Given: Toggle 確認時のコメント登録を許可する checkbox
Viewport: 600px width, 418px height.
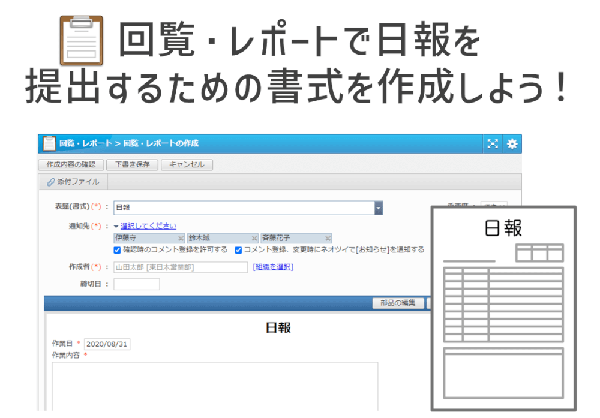Looking at the screenshot, I should click(117, 250).
